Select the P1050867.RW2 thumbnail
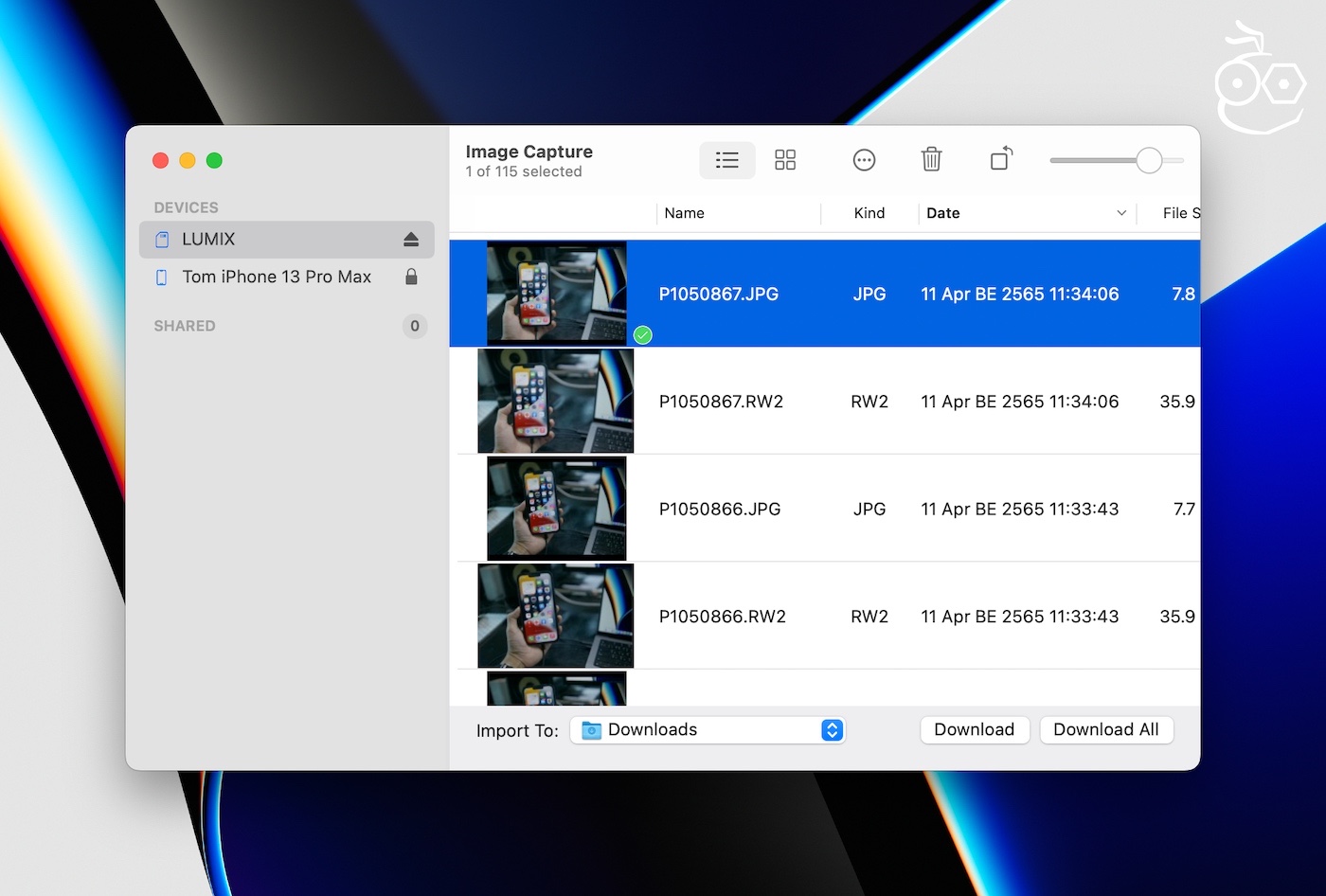Viewport: 1326px width, 896px height. (x=556, y=401)
